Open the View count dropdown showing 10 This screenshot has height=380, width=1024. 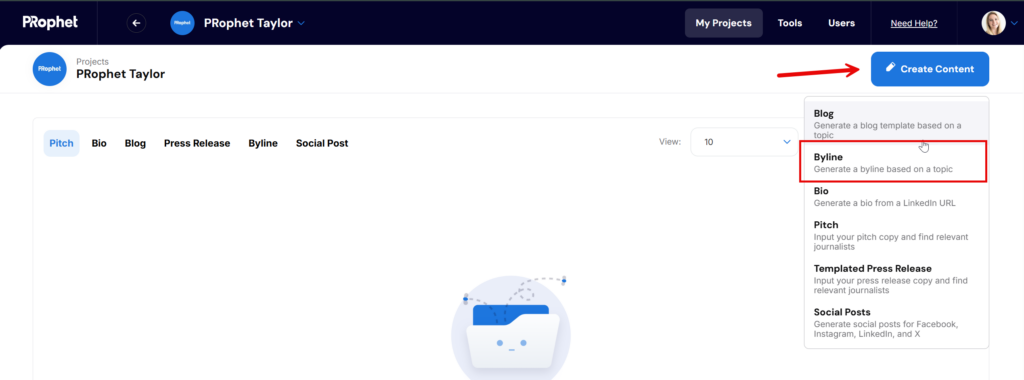click(744, 142)
